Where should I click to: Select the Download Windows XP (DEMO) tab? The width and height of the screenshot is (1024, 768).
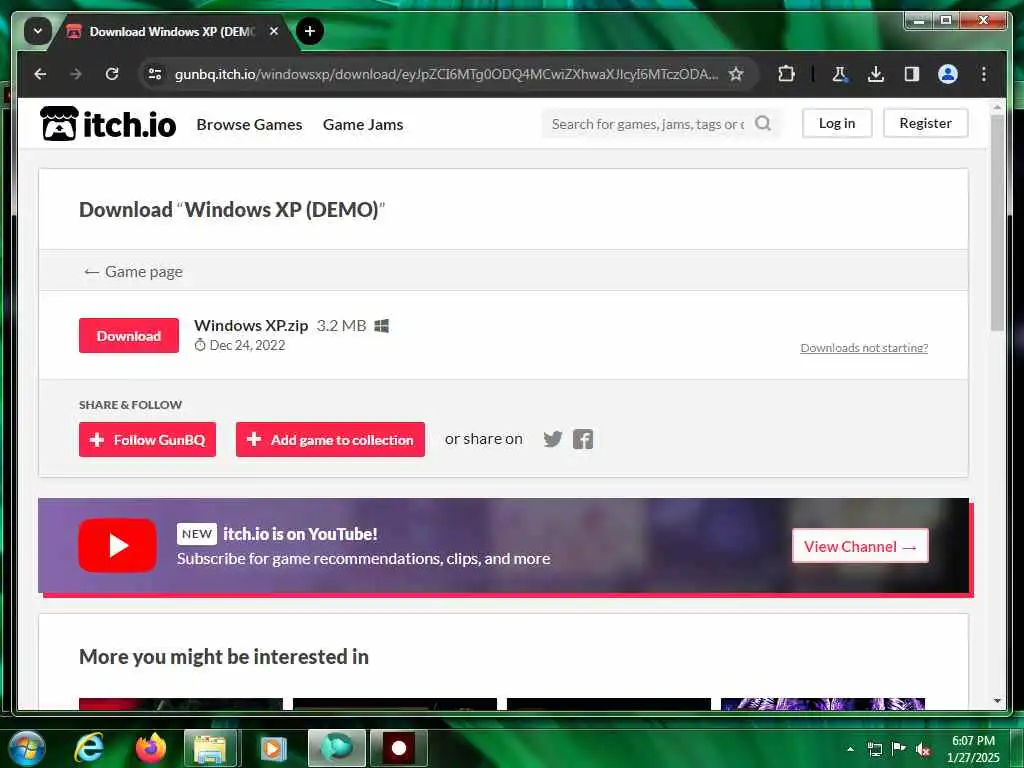point(171,31)
